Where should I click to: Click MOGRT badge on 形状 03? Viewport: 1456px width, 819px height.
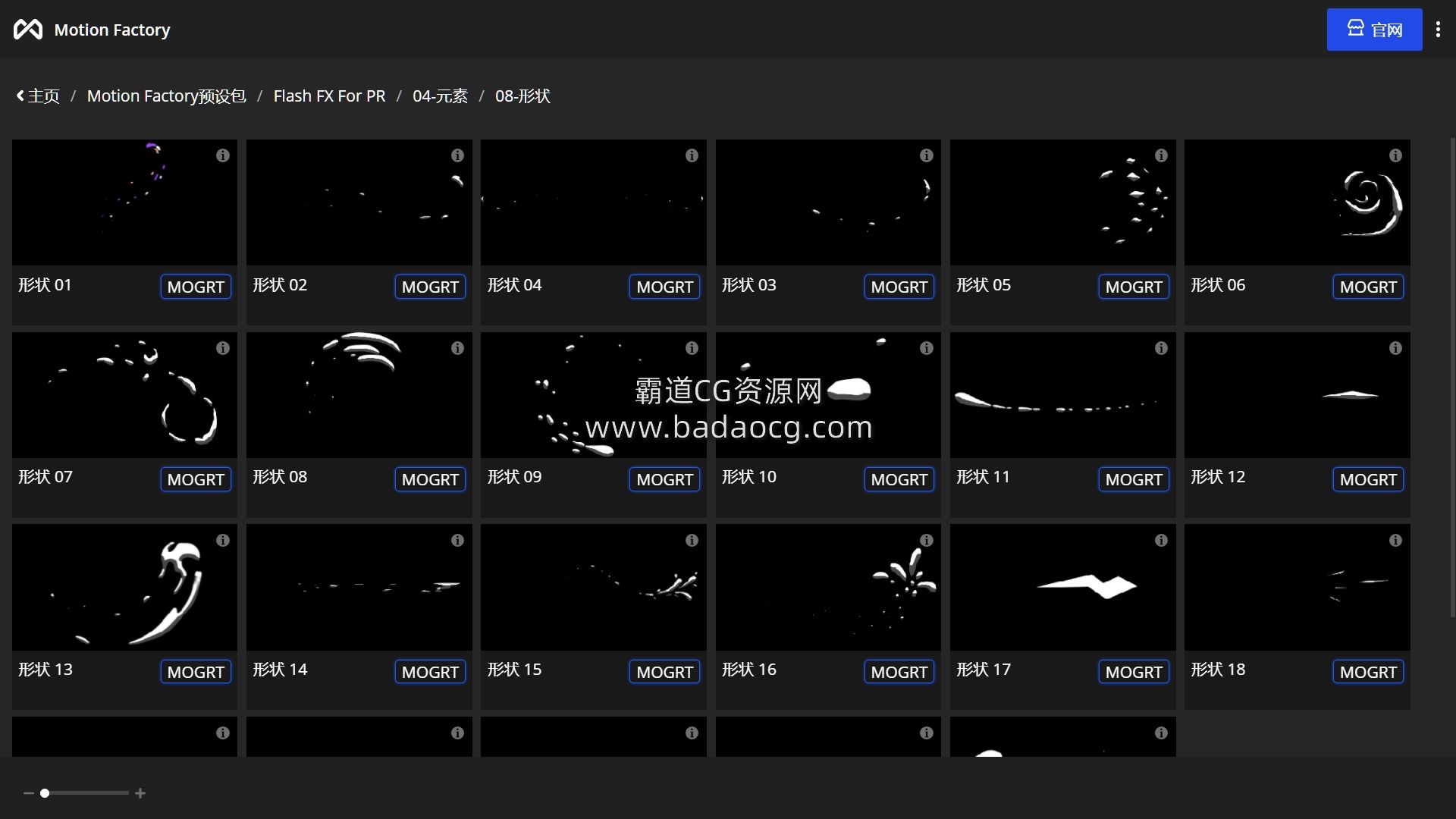coord(899,287)
